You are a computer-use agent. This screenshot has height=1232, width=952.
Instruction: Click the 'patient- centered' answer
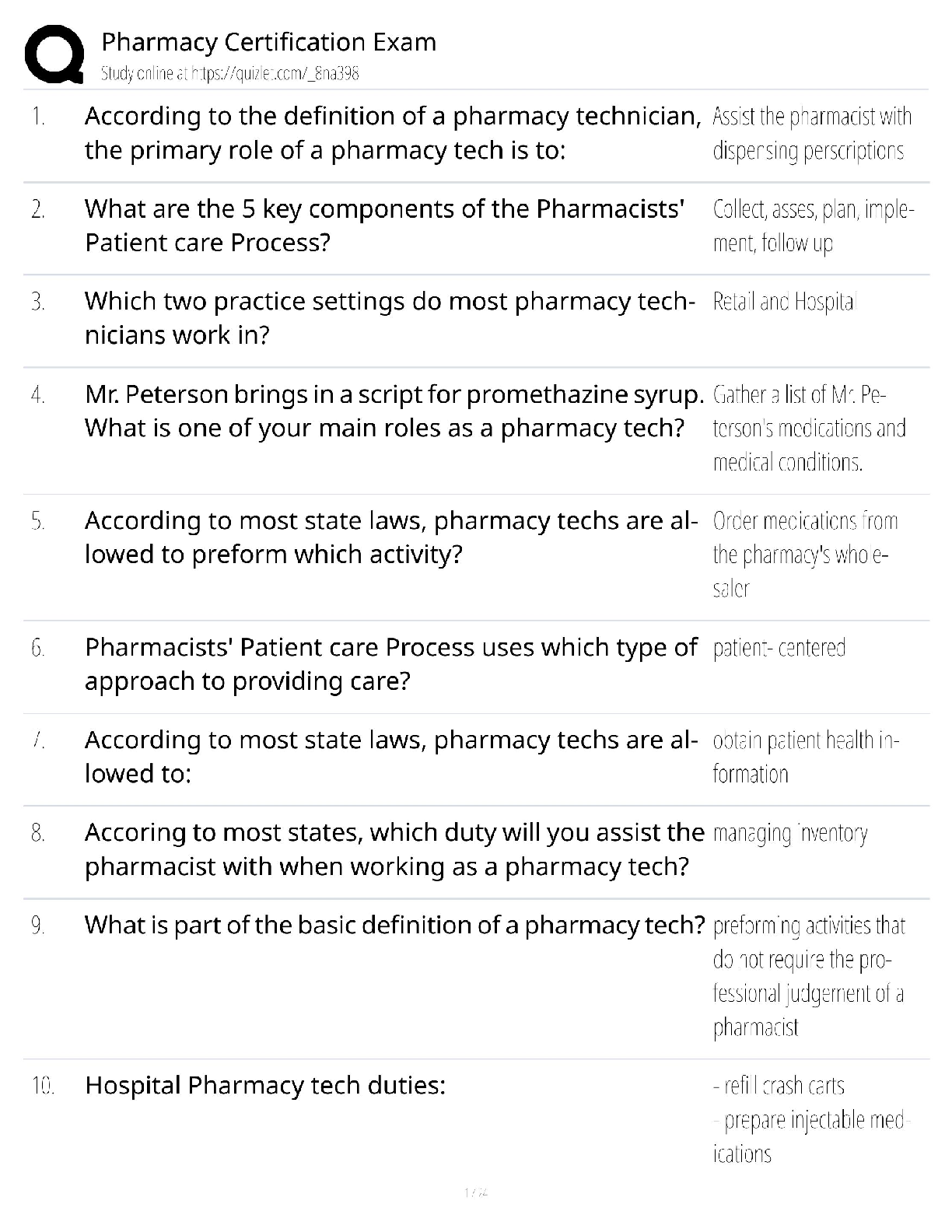point(779,648)
